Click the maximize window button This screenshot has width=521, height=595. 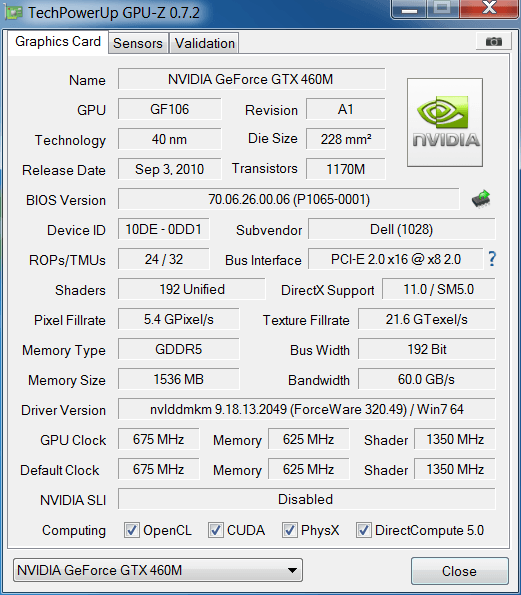coord(442,9)
